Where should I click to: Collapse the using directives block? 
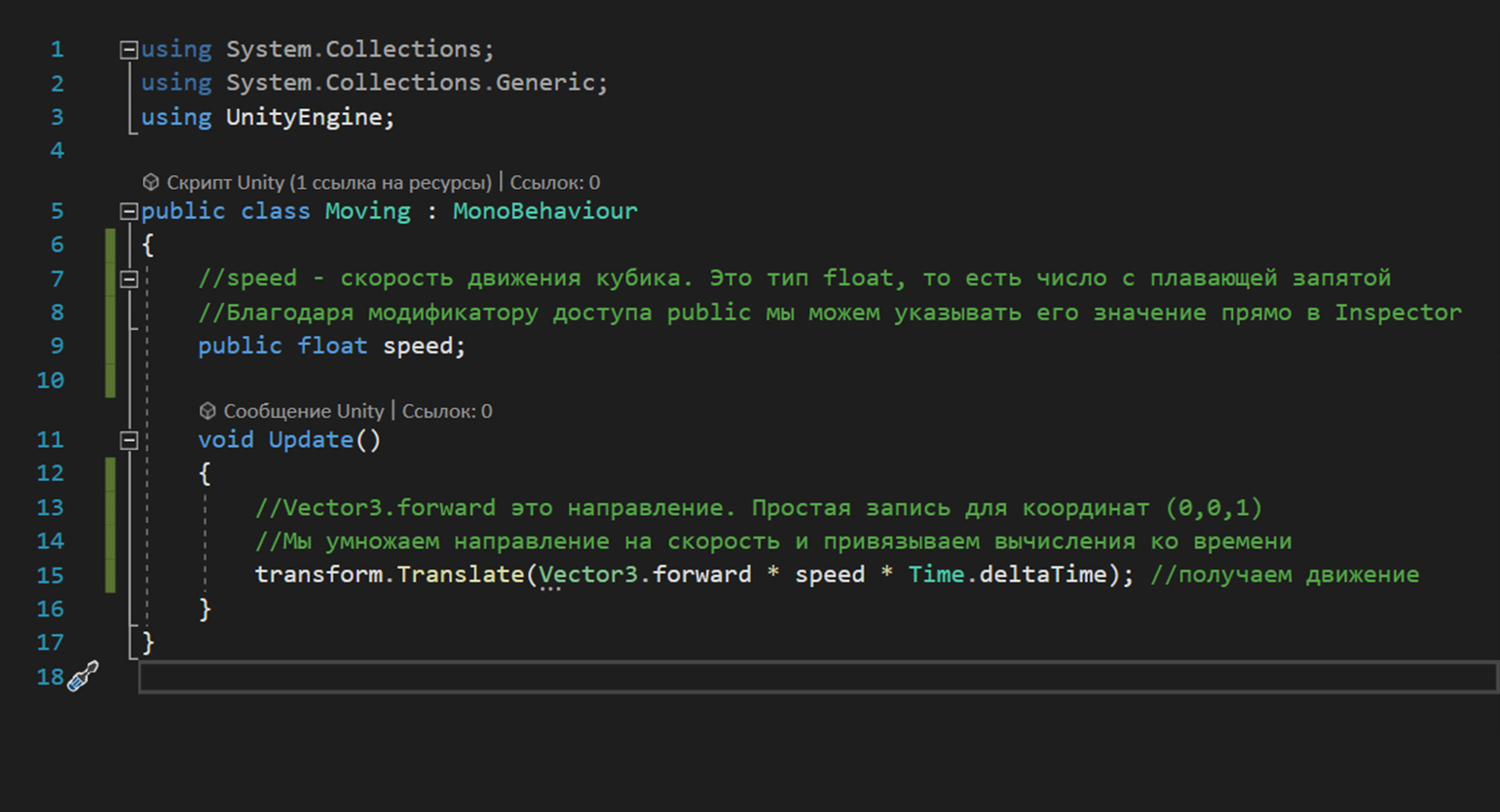click(x=129, y=50)
